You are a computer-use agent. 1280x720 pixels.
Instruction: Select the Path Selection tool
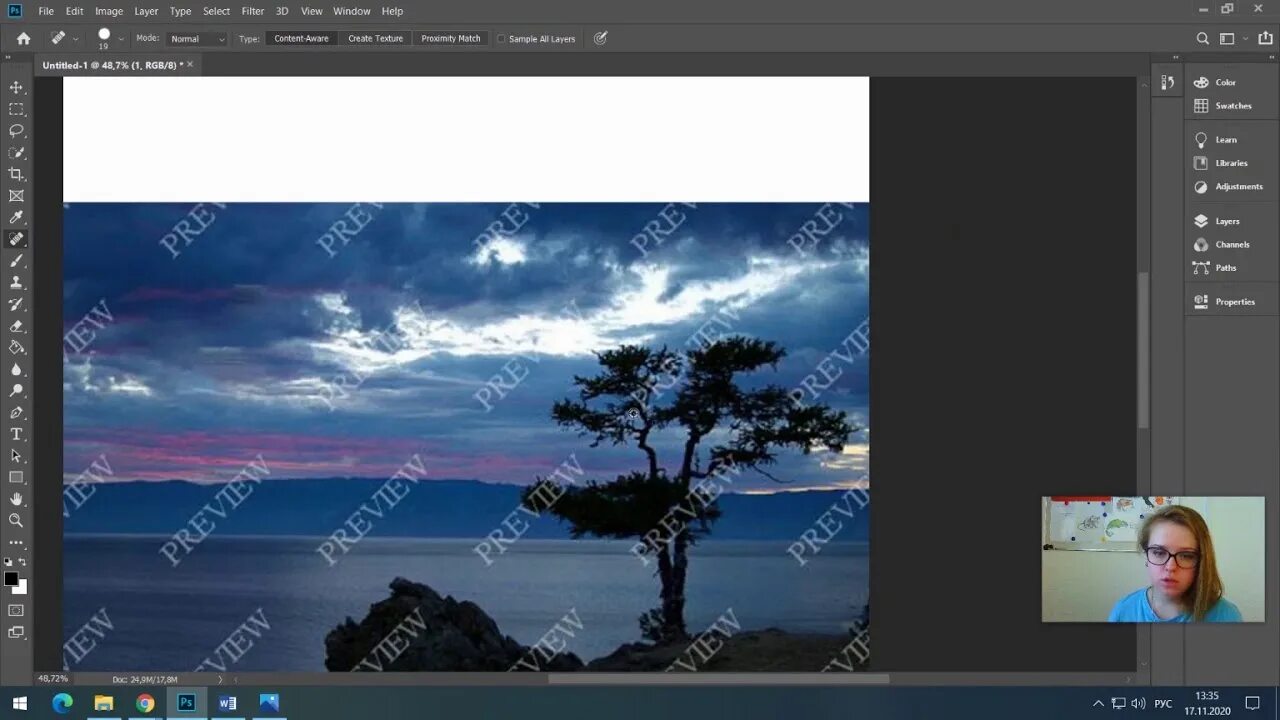pyautogui.click(x=16, y=456)
